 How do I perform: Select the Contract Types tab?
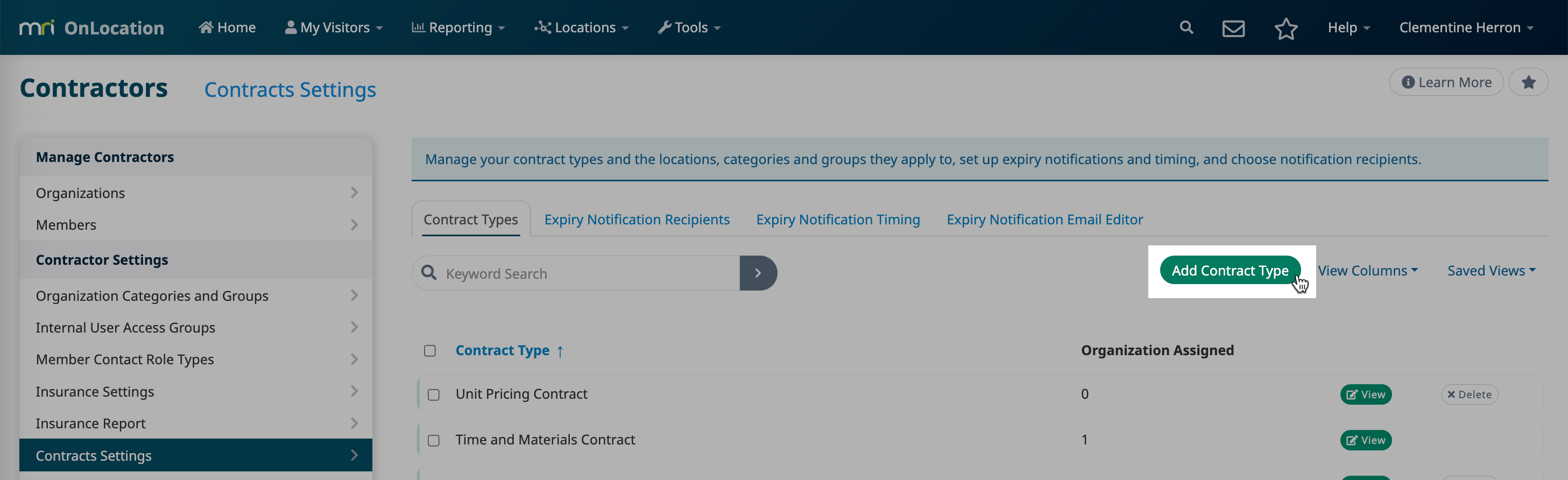click(x=470, y=219)
